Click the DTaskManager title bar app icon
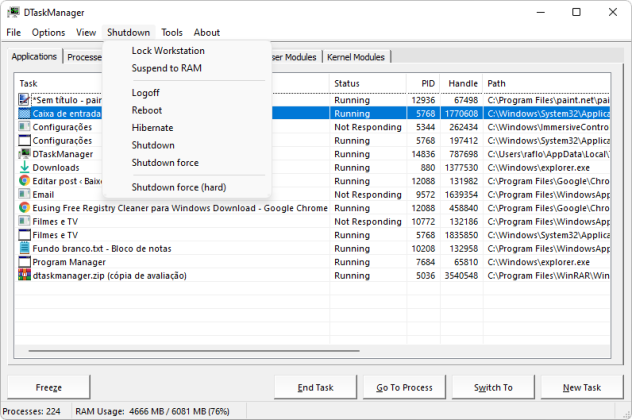This screenshot has height=420, width=632. tap(13, 12)
